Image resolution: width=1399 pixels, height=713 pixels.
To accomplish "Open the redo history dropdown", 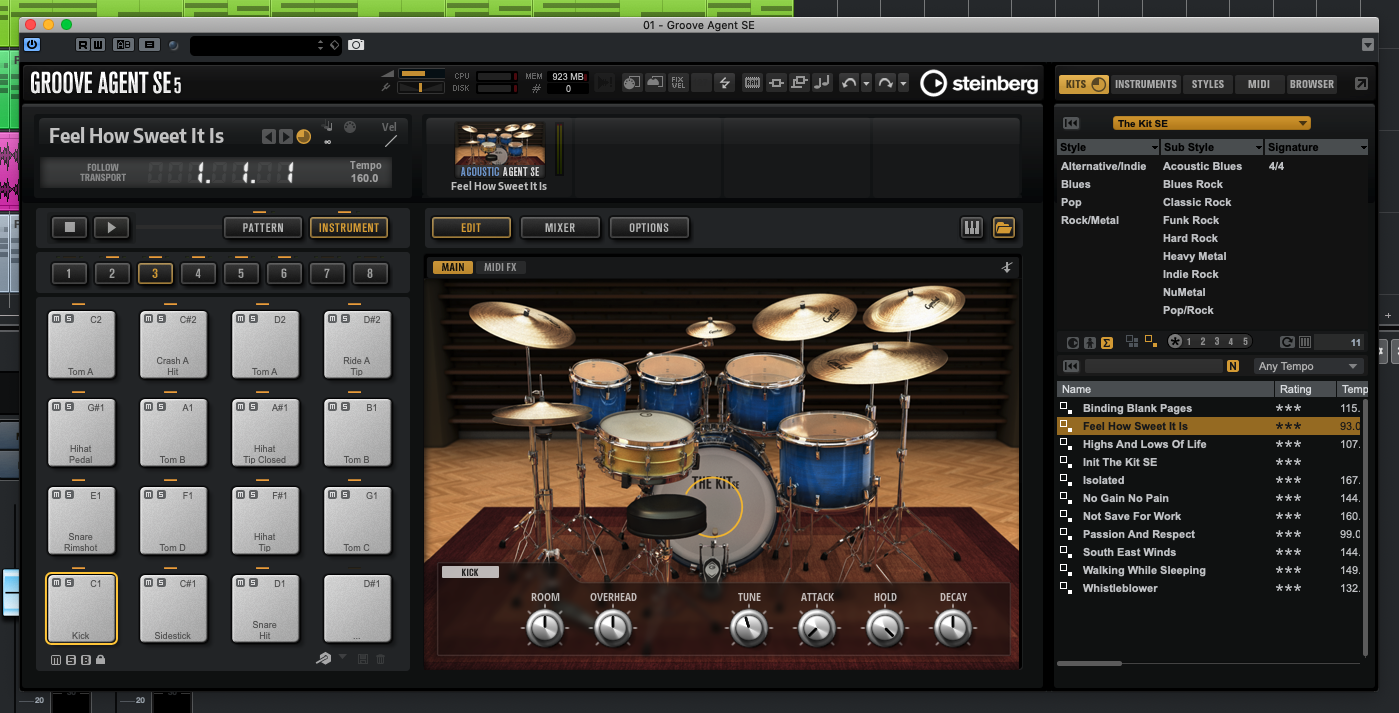I will click(903, 83).
